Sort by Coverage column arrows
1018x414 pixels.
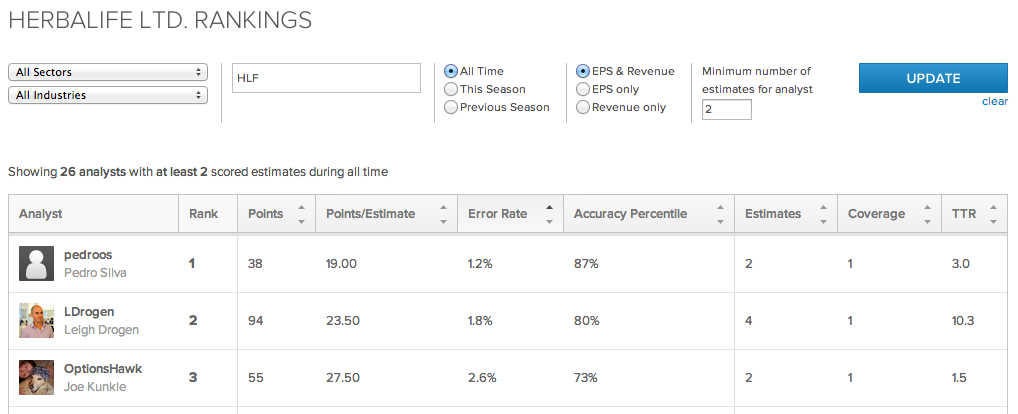[926, 214]
